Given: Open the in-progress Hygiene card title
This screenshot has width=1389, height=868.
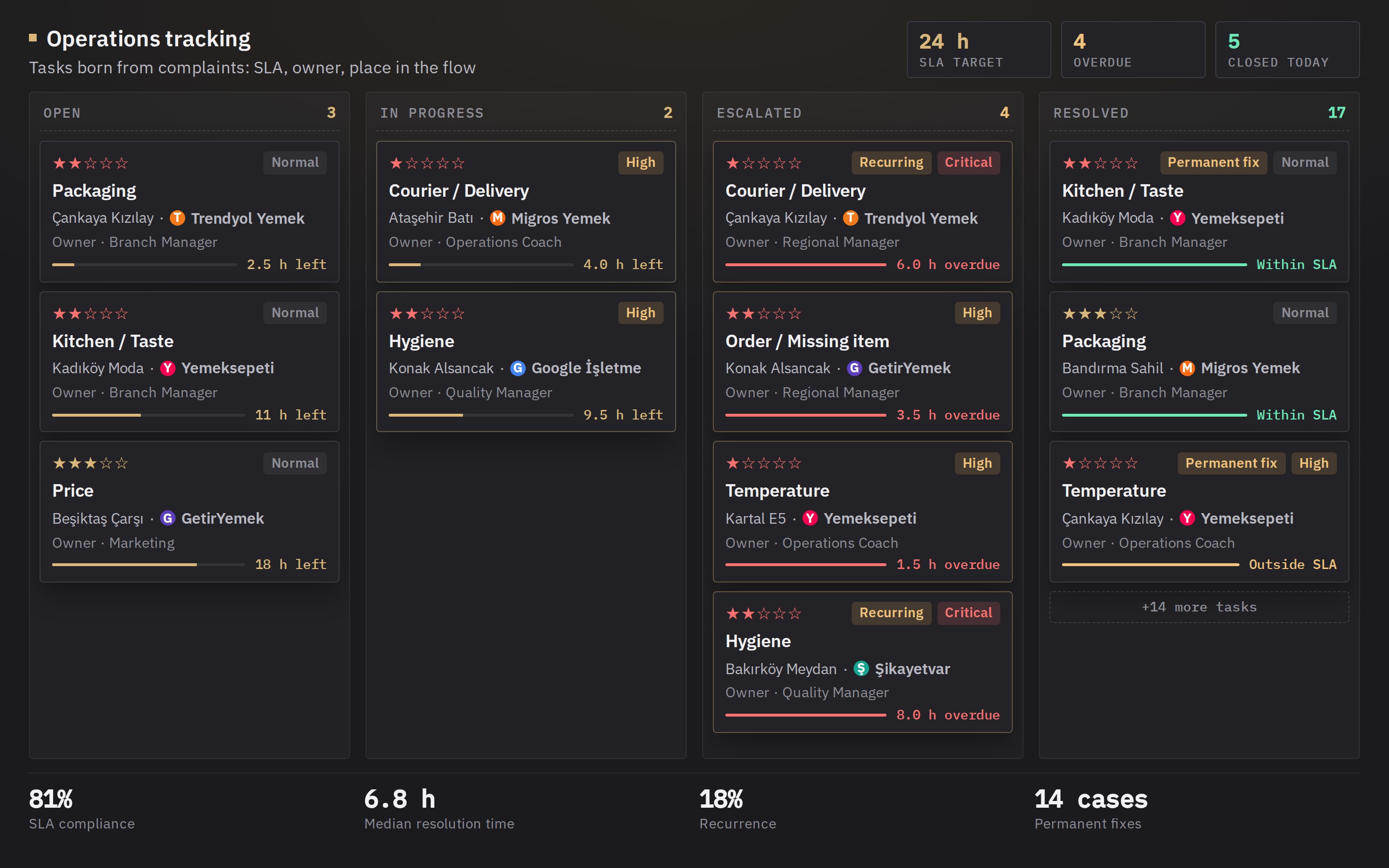Looking at the screenshot, I should pos(422,341).
